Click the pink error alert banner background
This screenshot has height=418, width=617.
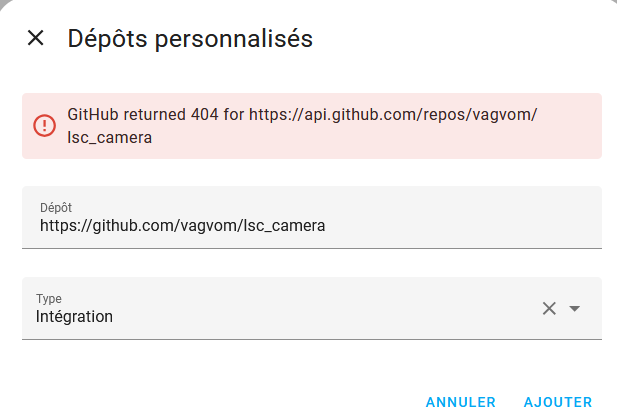click(400, 140)
